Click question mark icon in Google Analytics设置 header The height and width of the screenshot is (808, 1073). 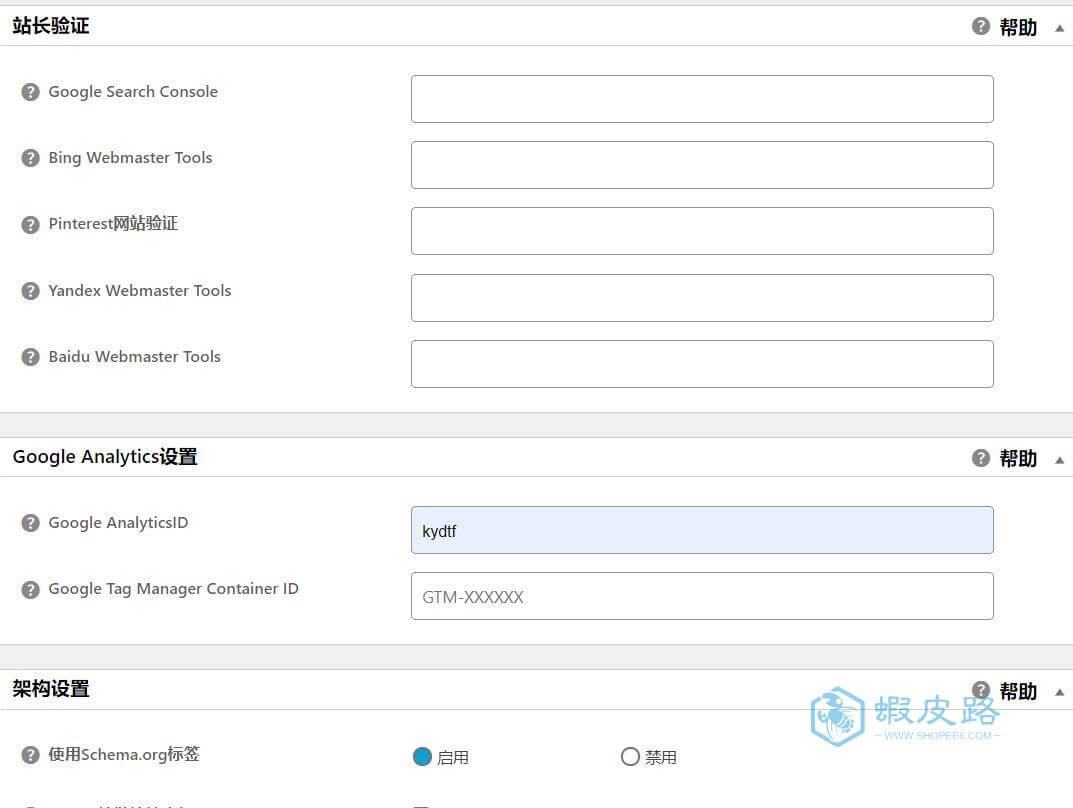point(981,458)
